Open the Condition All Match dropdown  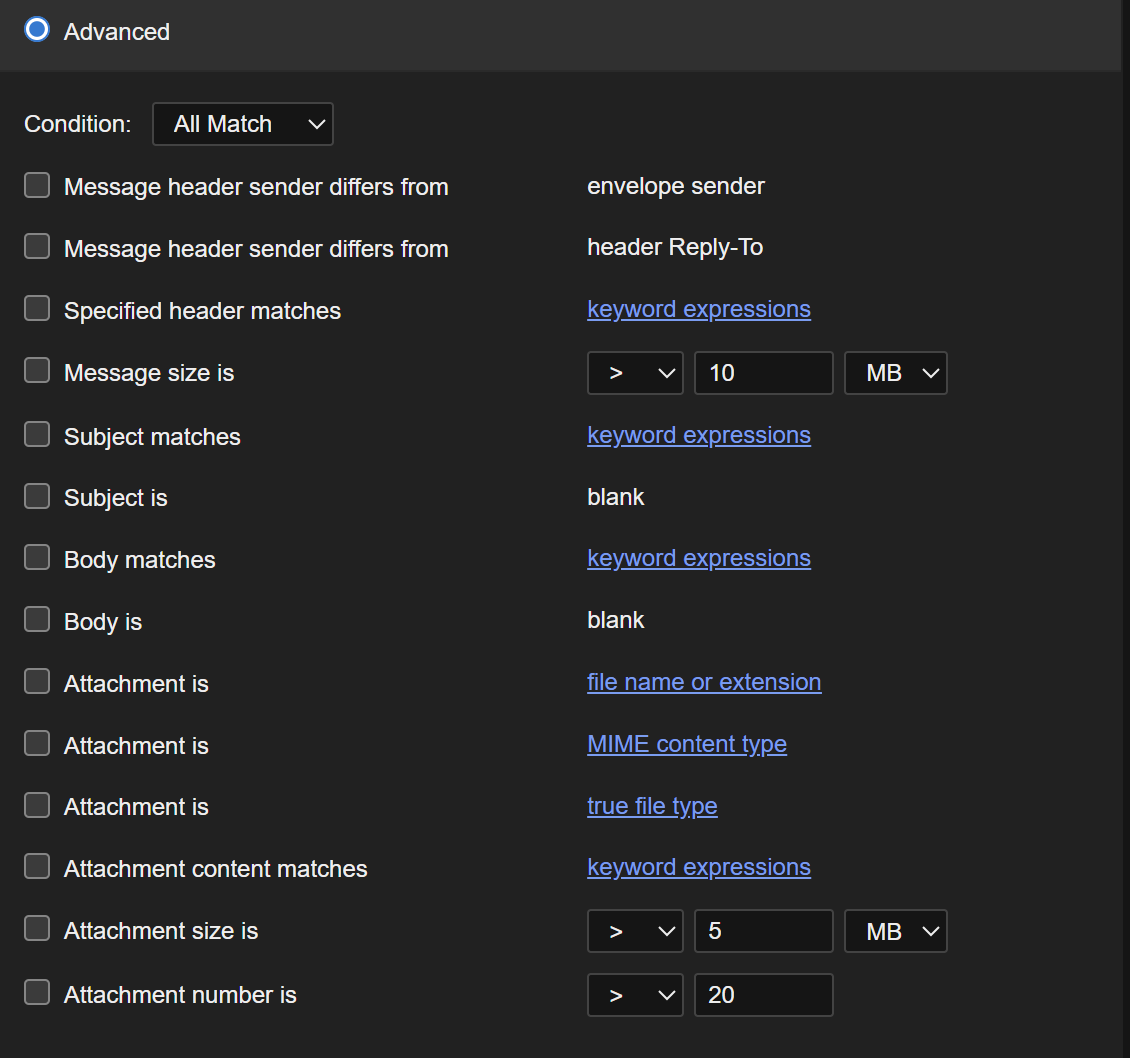243,124
